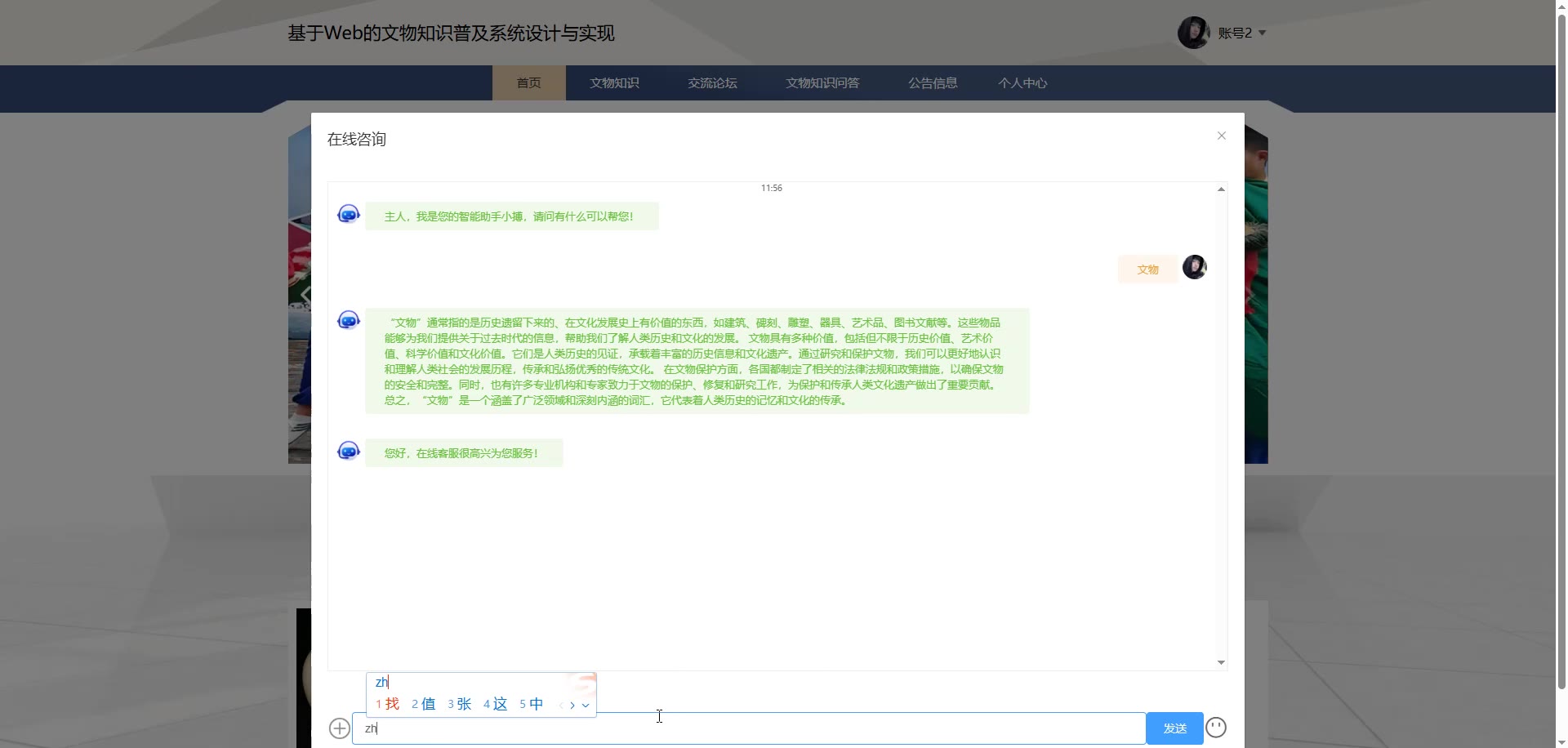Close the 在线咨询 dialog
This screenshot has width=1568, height=748.
pyautogui.click(x=1222, y=136)
